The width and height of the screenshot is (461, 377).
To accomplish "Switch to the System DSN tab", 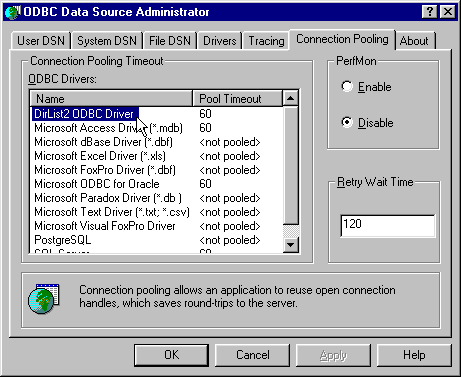I will pyautogui.click(x=107, y=41).
